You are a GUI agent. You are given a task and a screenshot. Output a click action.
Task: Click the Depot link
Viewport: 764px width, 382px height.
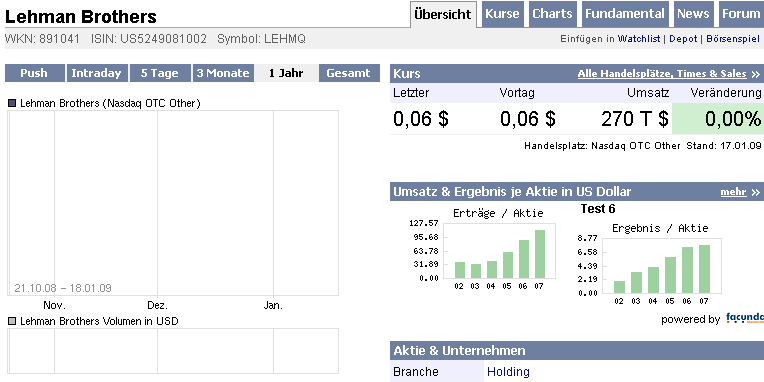click(683, 39)
